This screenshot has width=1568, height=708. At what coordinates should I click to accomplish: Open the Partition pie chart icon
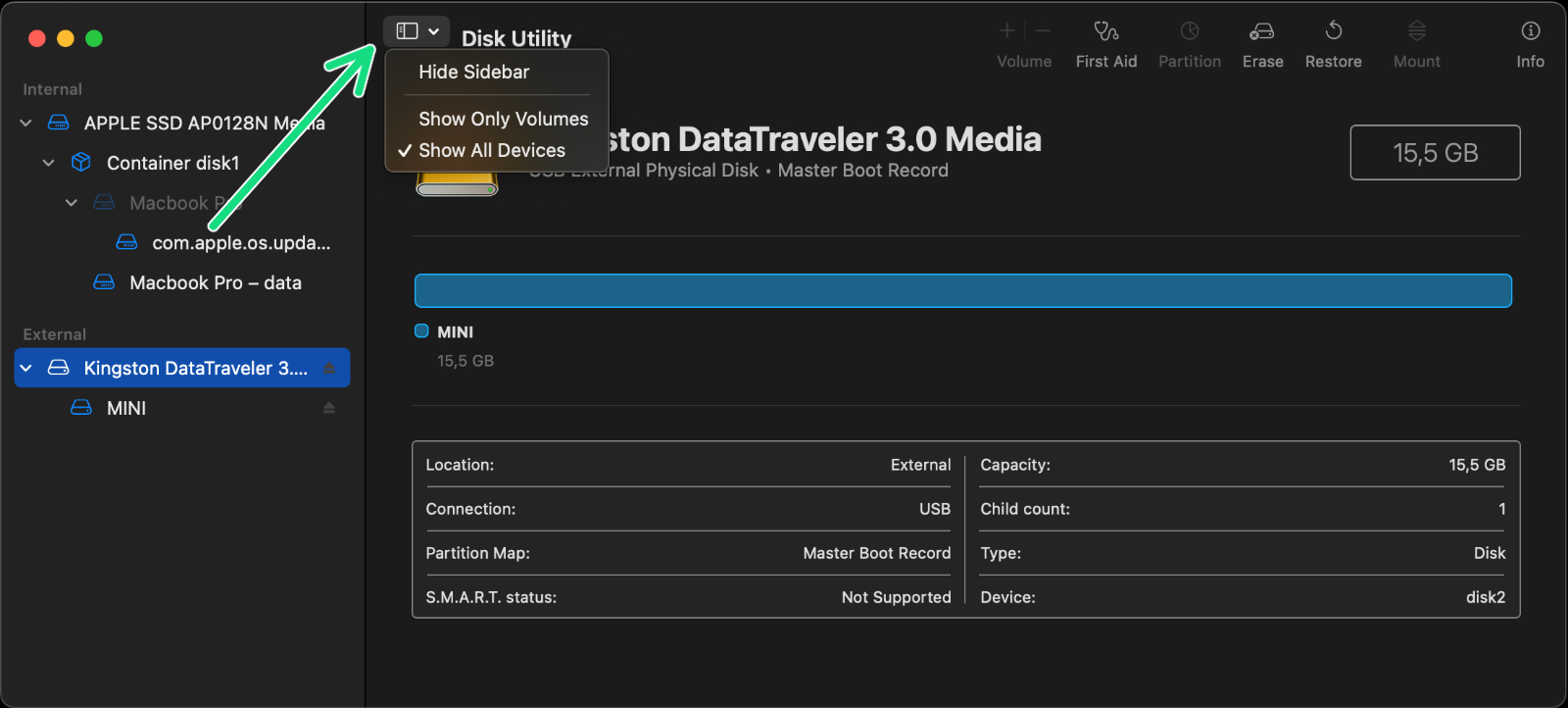point(1190,31)
